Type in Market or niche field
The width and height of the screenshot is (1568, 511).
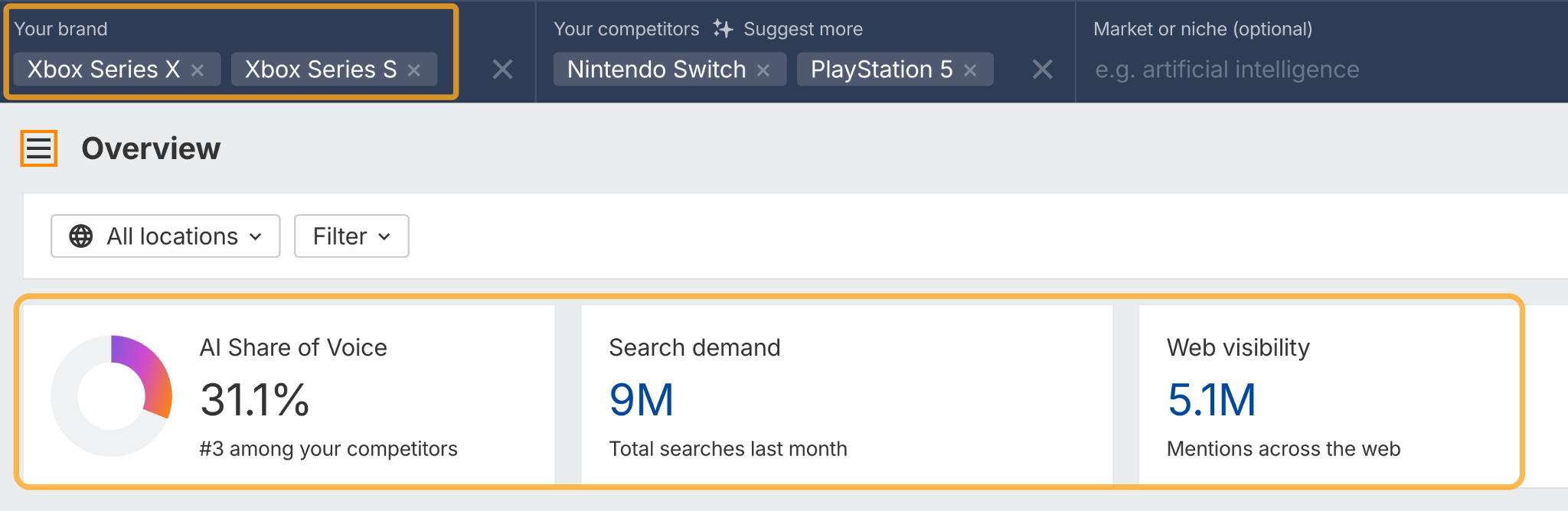(1302, 70)
